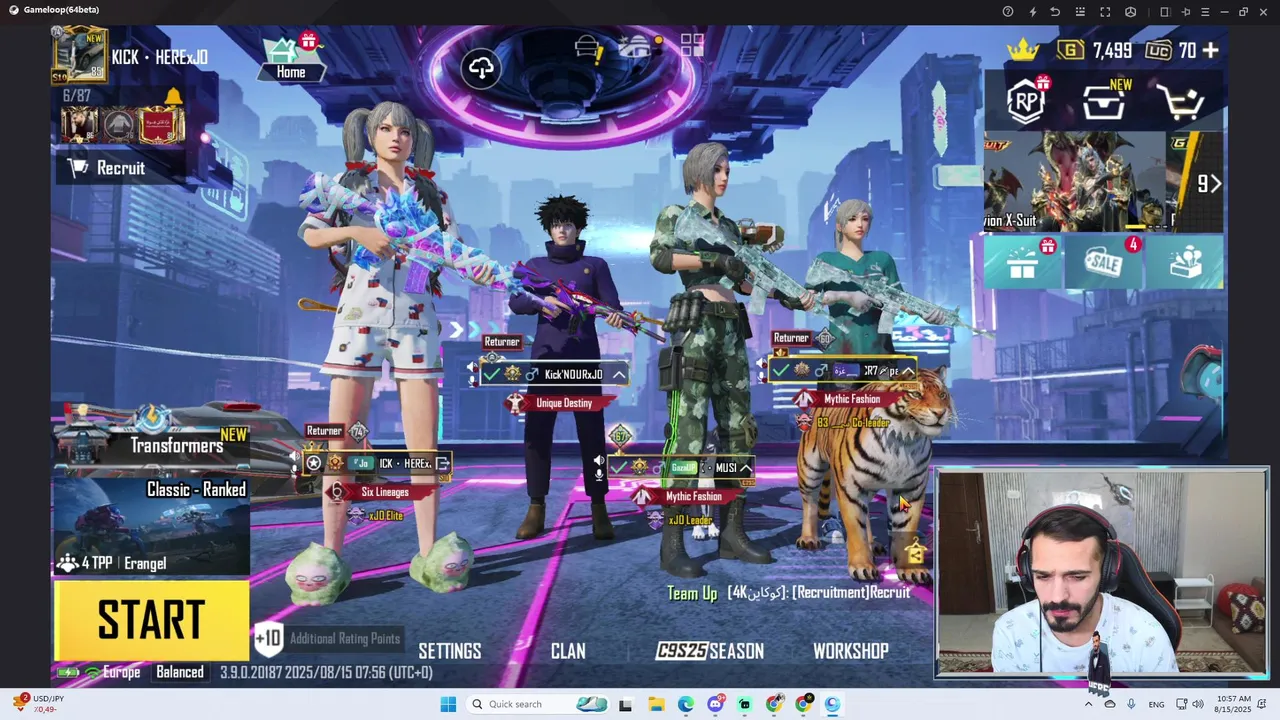Screen dimensions: 1280x720
Task: Open File Explorer on taskbar
Action: point(656,704)
